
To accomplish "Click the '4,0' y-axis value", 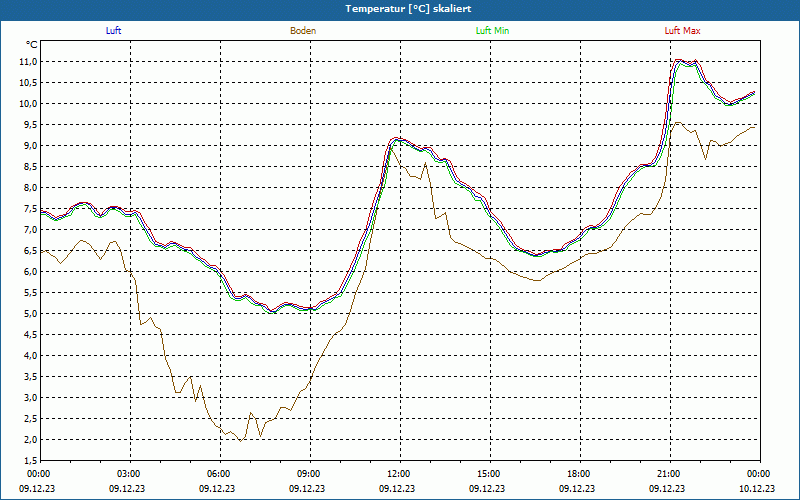I will click(30, 356).
